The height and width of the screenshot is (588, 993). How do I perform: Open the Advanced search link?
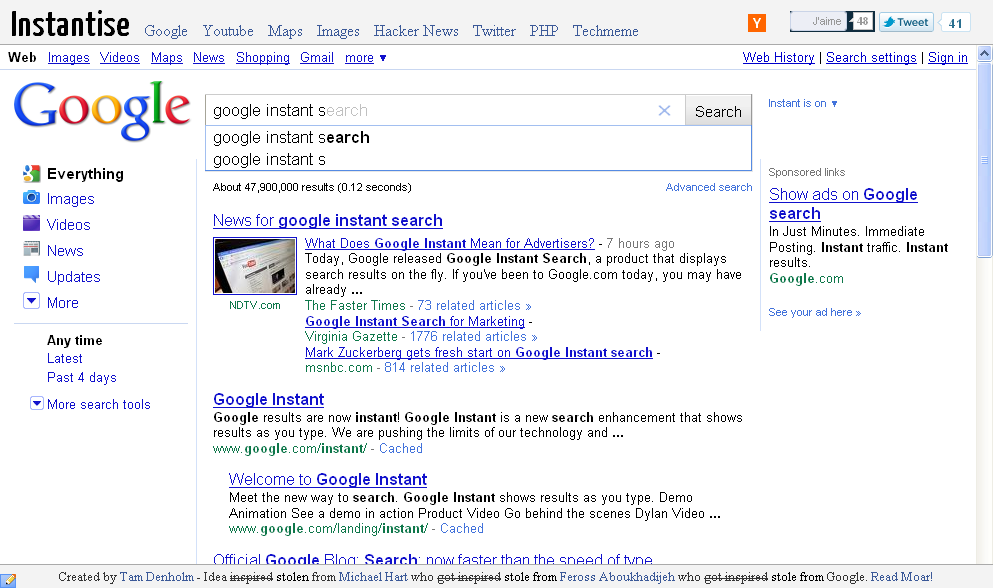click(x=709, y=188)
